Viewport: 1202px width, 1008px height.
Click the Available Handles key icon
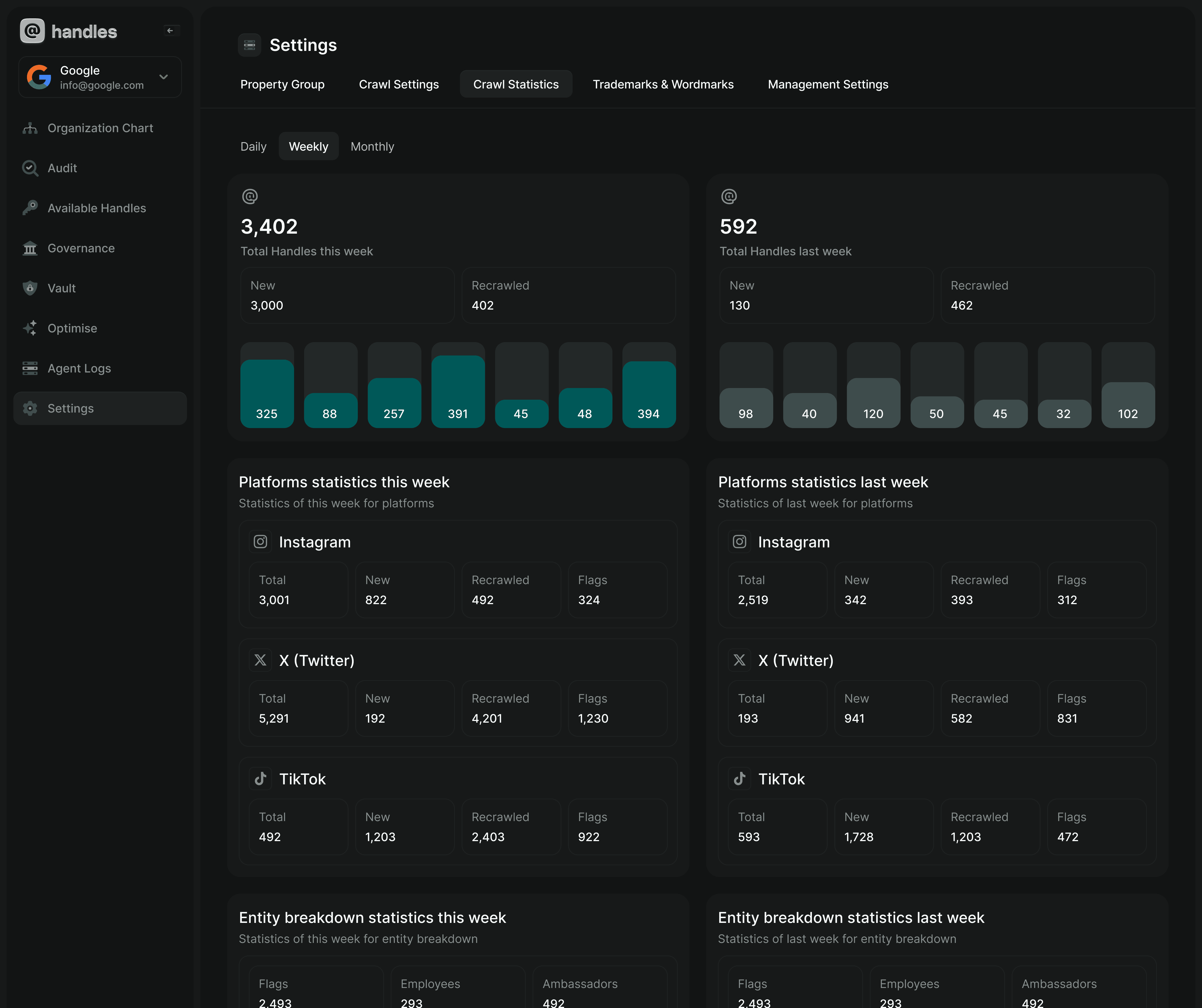pos(30,208)
